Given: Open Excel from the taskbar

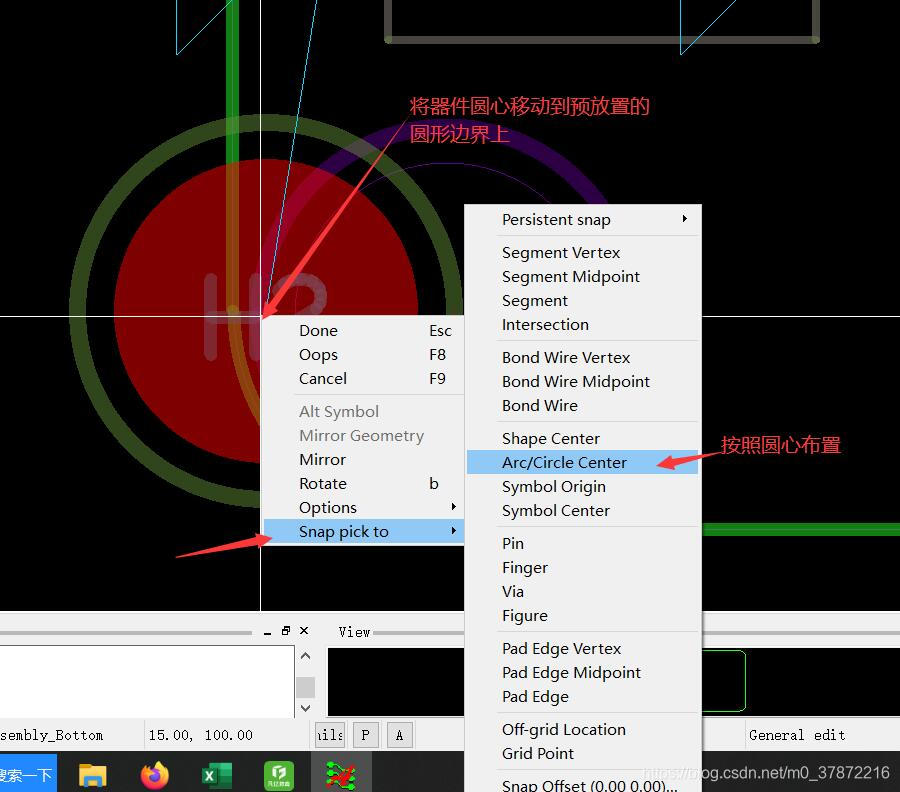Looking at the screenshot, I should point(217,775).
